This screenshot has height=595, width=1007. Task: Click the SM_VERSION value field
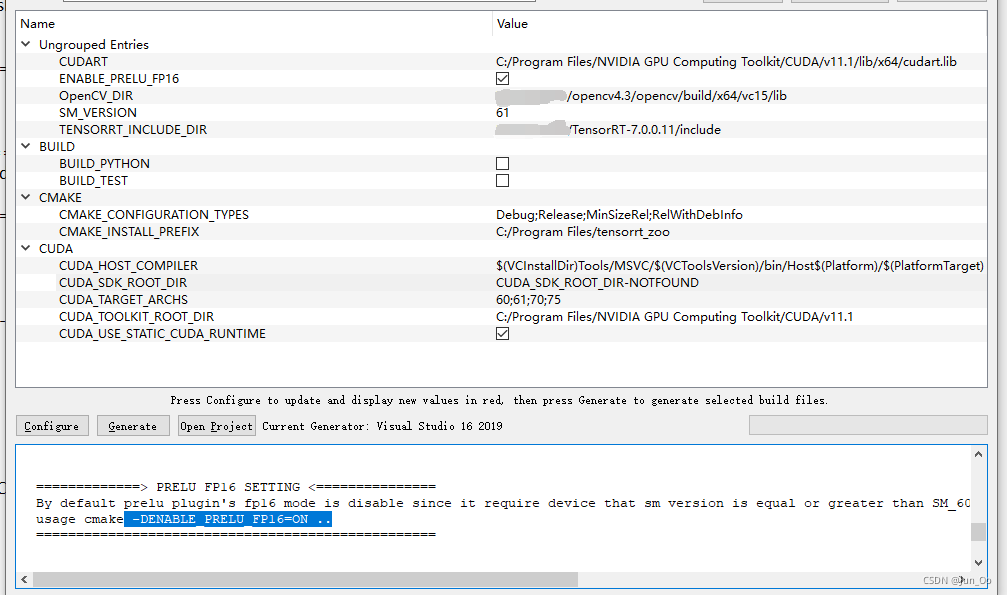tap(550, 112)
